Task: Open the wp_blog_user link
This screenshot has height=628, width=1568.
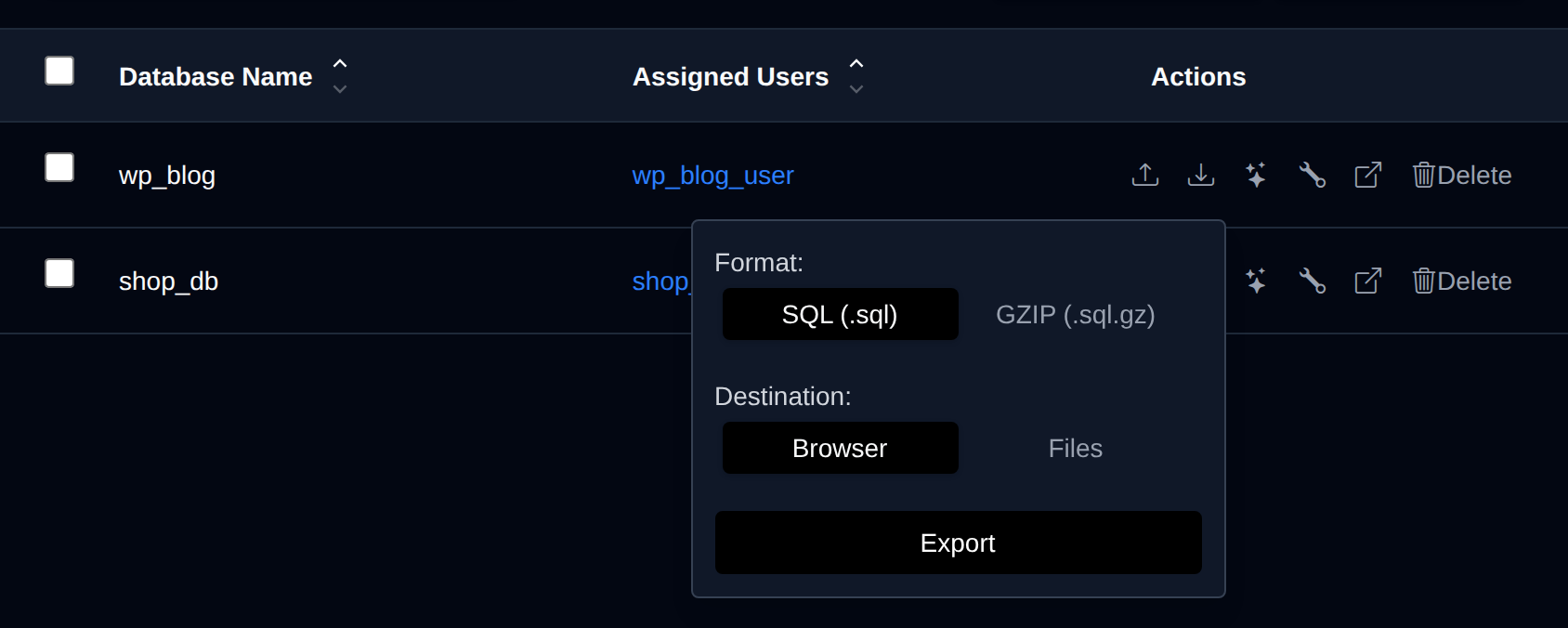Action: tap(712, 176)
